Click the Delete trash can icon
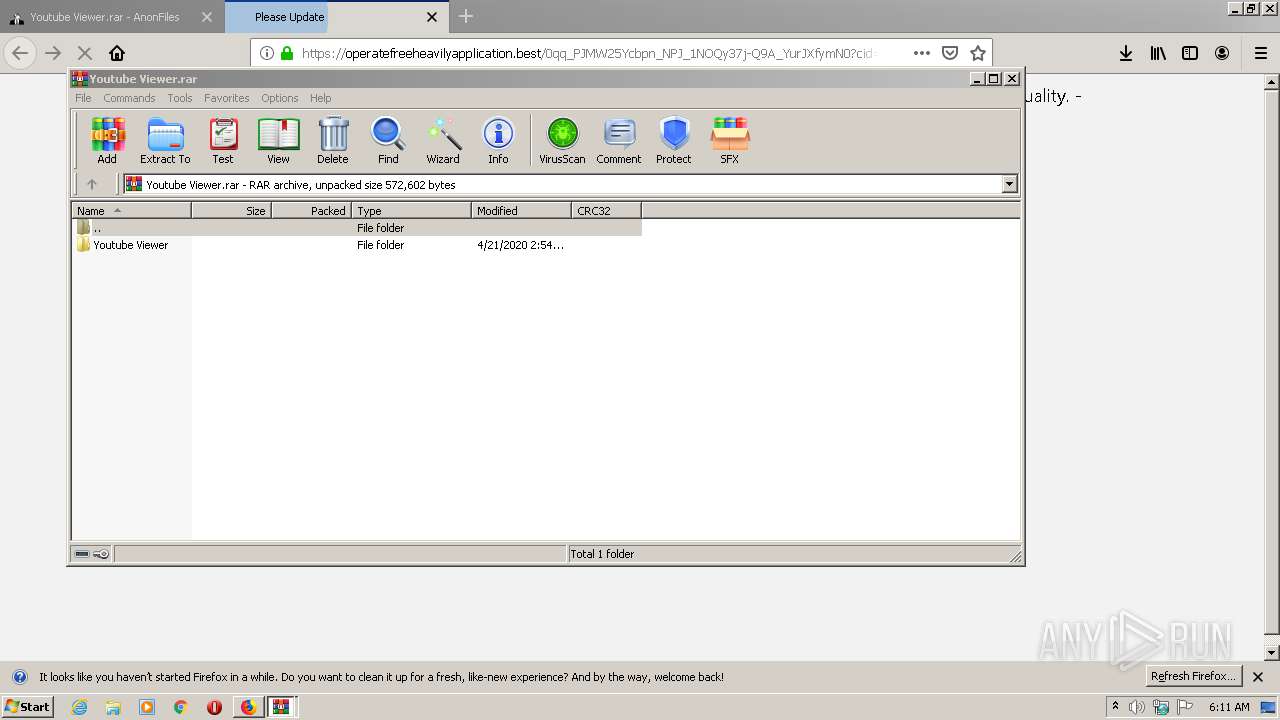The image size is (1280, 720). pos(333,140)
